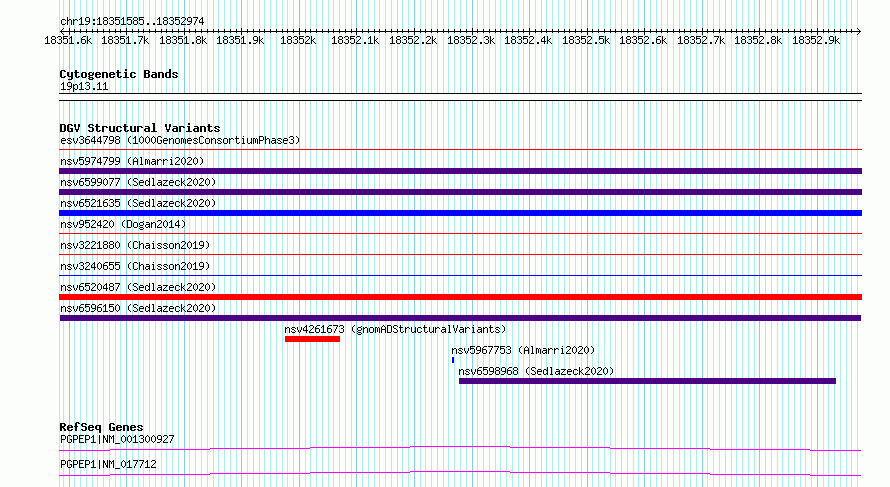Click the thin red line for esv3644798

tap(460, 150)
